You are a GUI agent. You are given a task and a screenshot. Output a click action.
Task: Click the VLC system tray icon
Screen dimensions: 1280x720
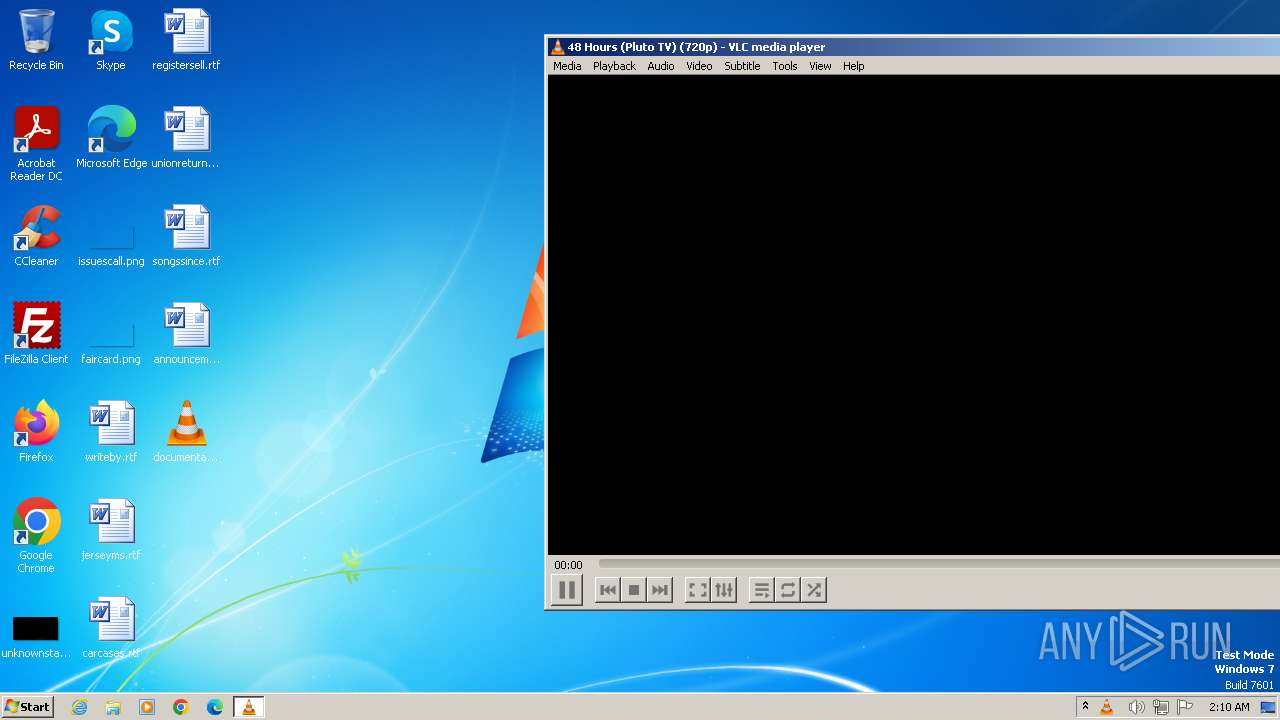(1107, 707)
